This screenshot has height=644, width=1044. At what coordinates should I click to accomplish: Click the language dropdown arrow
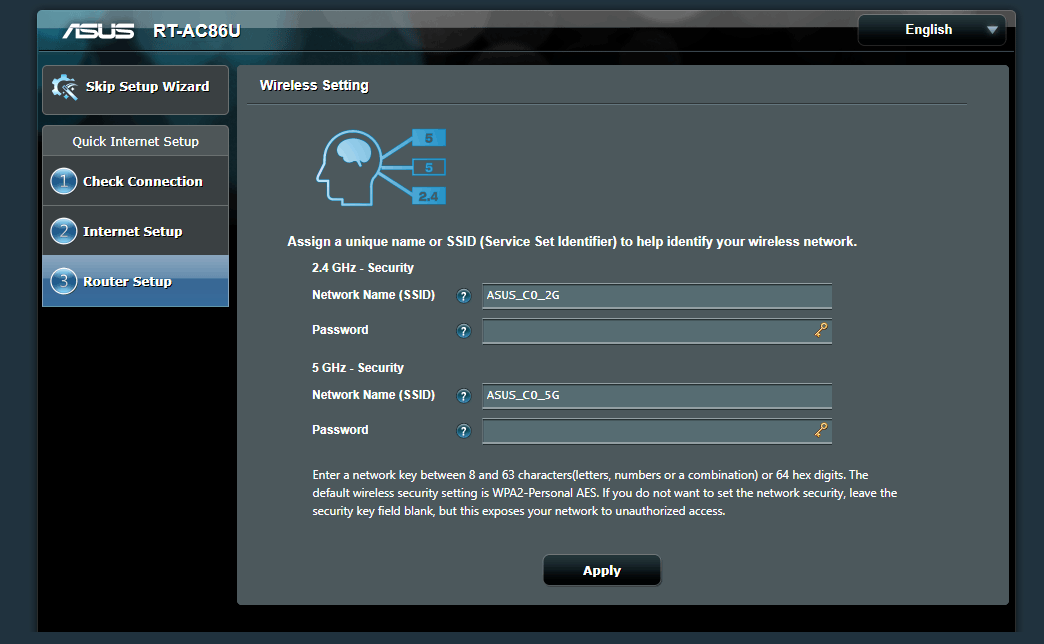[x=992, y=30]
